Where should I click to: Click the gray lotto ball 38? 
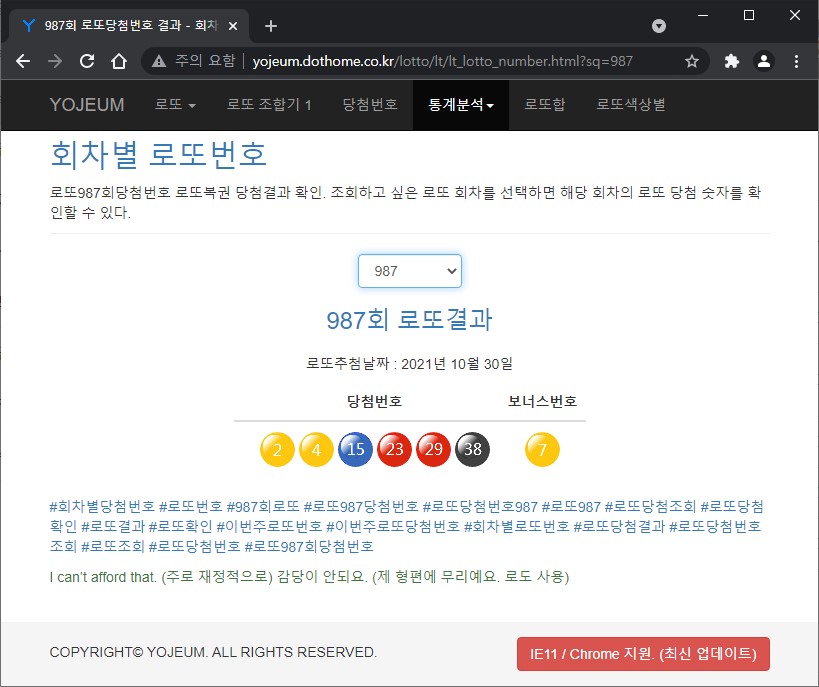click(x=473, y=449)
